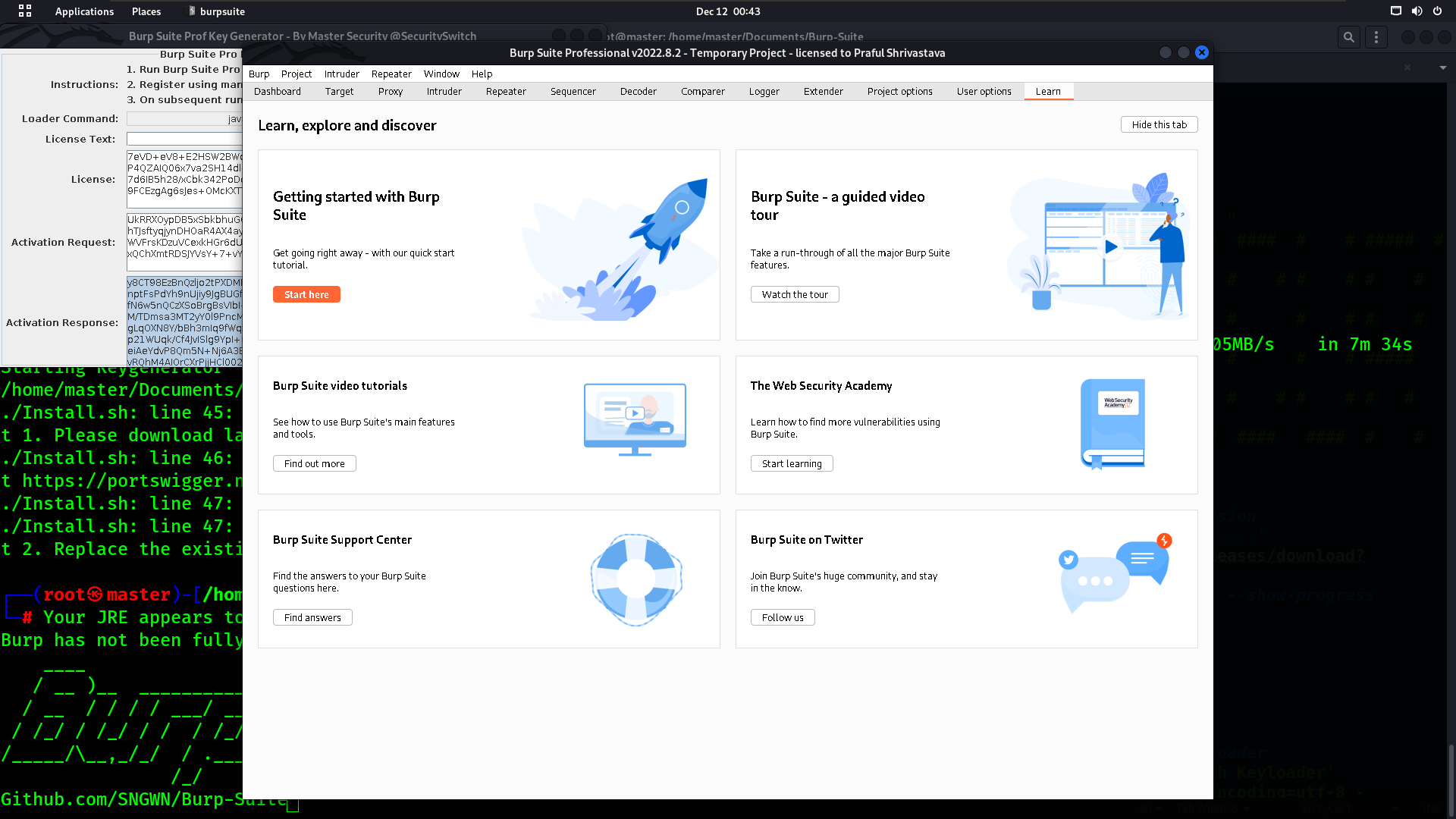Click the power icon in the top bar
Screen dimensions: 1456x819
tap(1437, 11)
